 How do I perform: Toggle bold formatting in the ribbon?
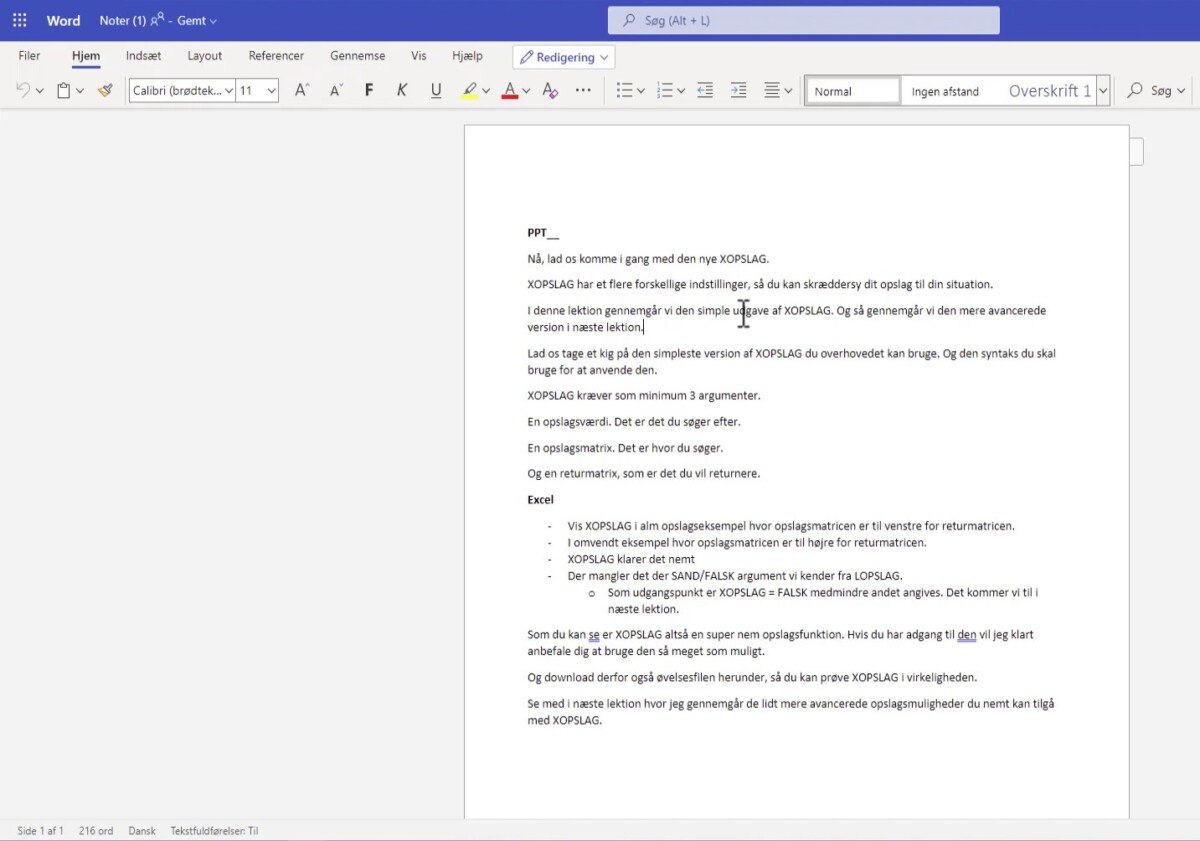pyautogui.click(x=369, y=90)
